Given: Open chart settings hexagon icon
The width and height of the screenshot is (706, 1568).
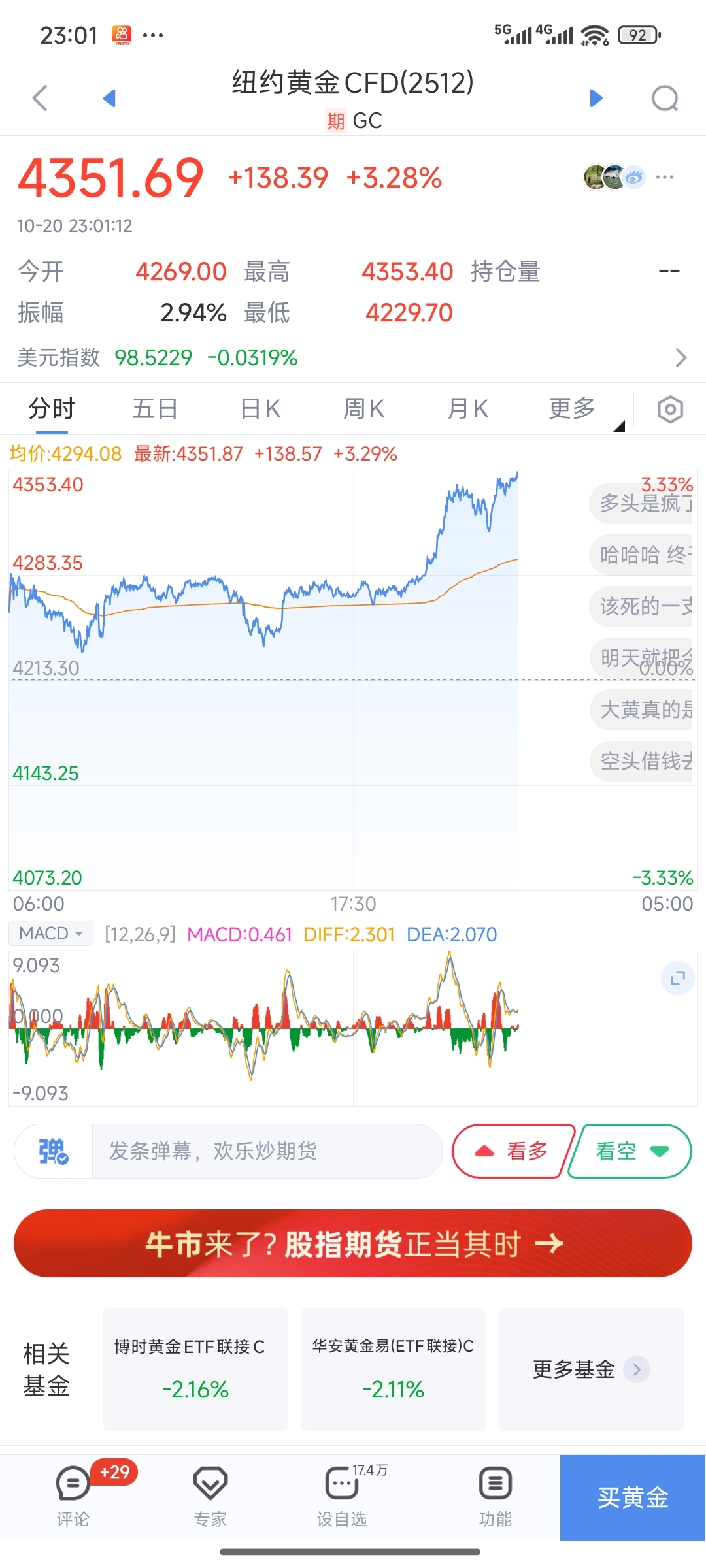Looking at the screenshot, I should click(x=670, y=410).
